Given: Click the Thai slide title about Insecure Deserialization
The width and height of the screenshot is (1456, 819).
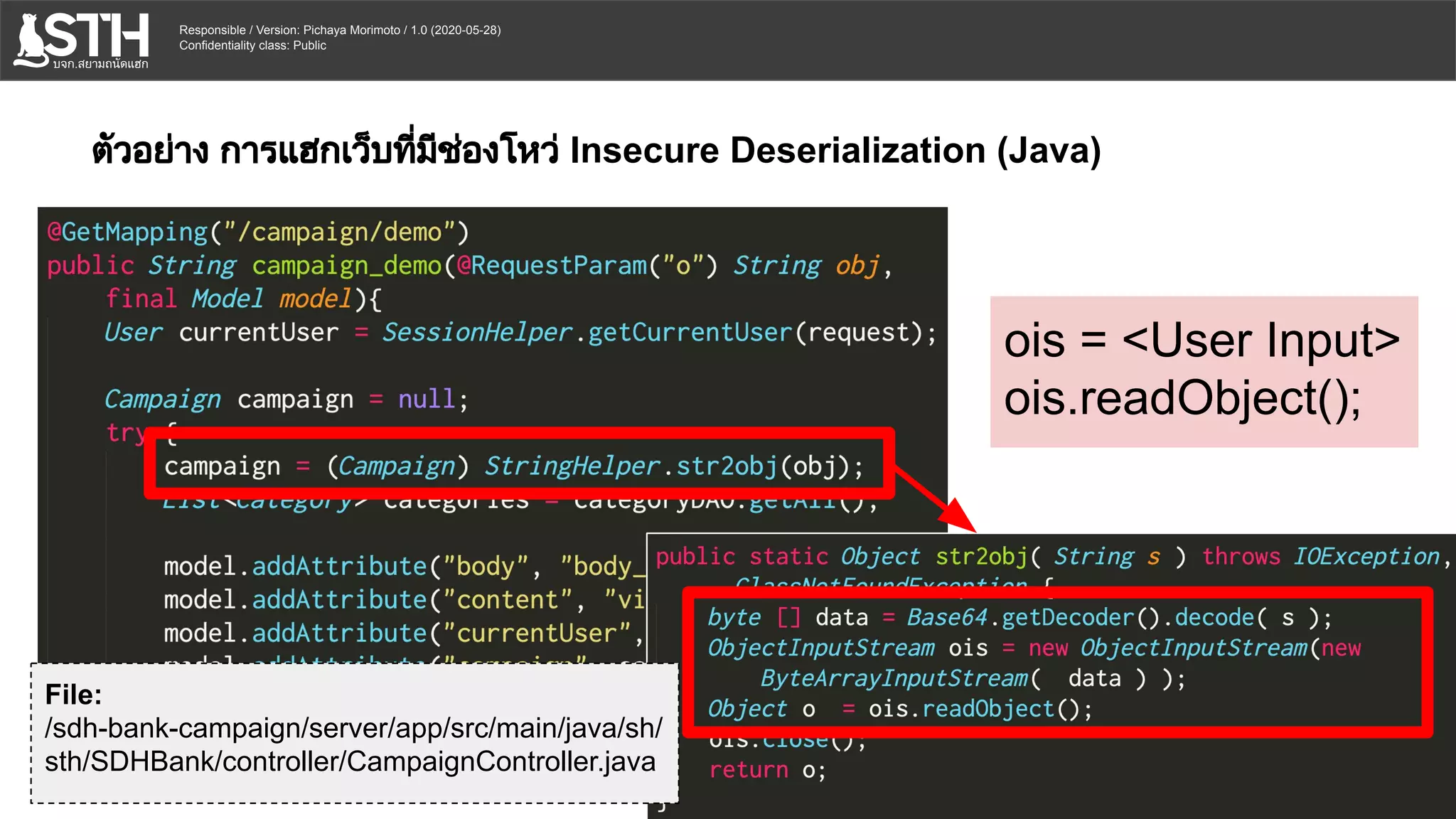Looking at the screenshot, I should click(596, 150).
